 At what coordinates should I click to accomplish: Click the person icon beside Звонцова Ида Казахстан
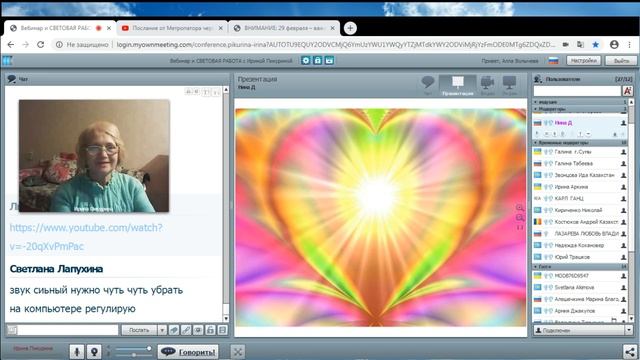[x=623, y=175]
